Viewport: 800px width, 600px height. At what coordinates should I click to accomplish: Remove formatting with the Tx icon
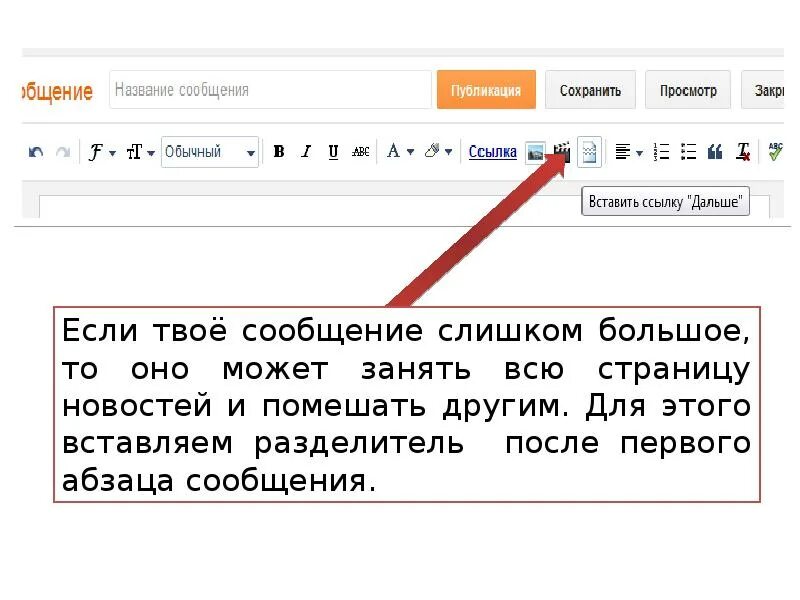pos(743,152)
